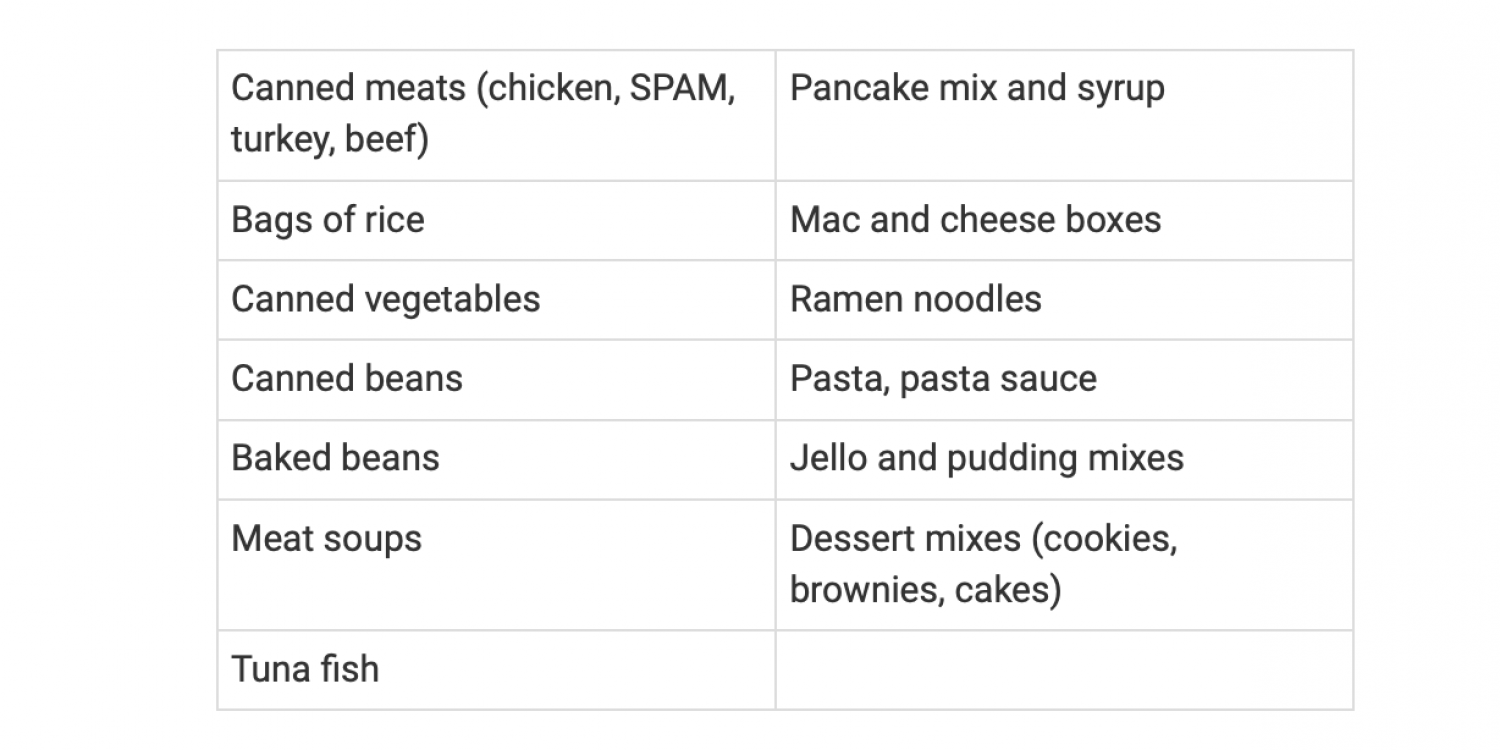Click the Meat soups cell
The image size is (1500, 750).
pyautogui.click(x=496, y=565)
